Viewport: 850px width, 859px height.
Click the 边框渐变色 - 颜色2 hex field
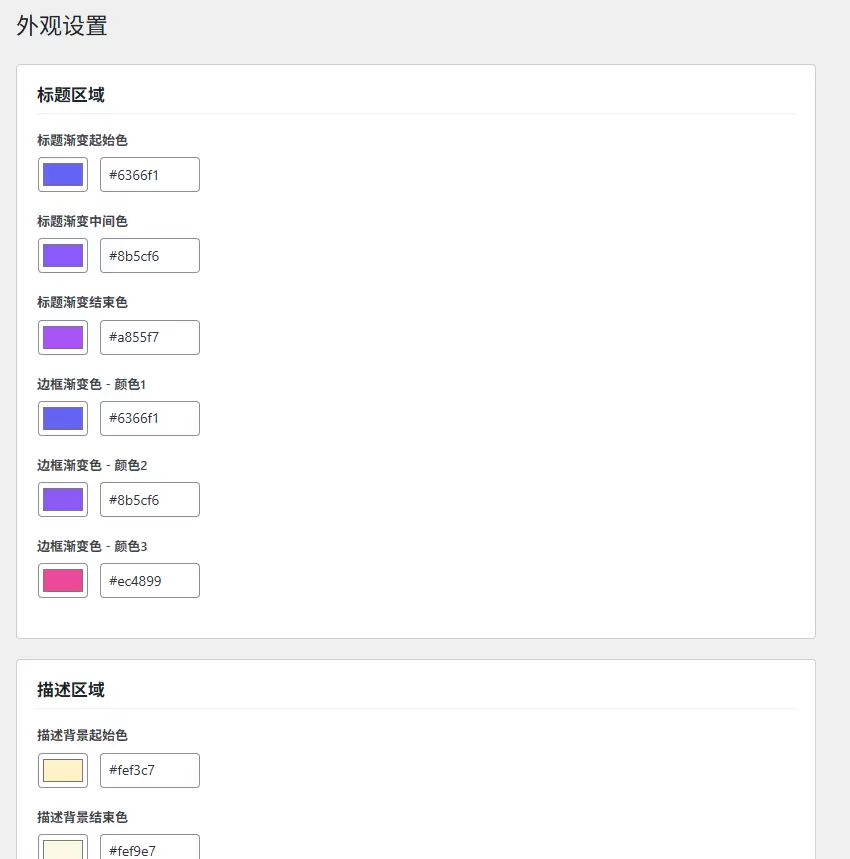click(x=150, y=499)
